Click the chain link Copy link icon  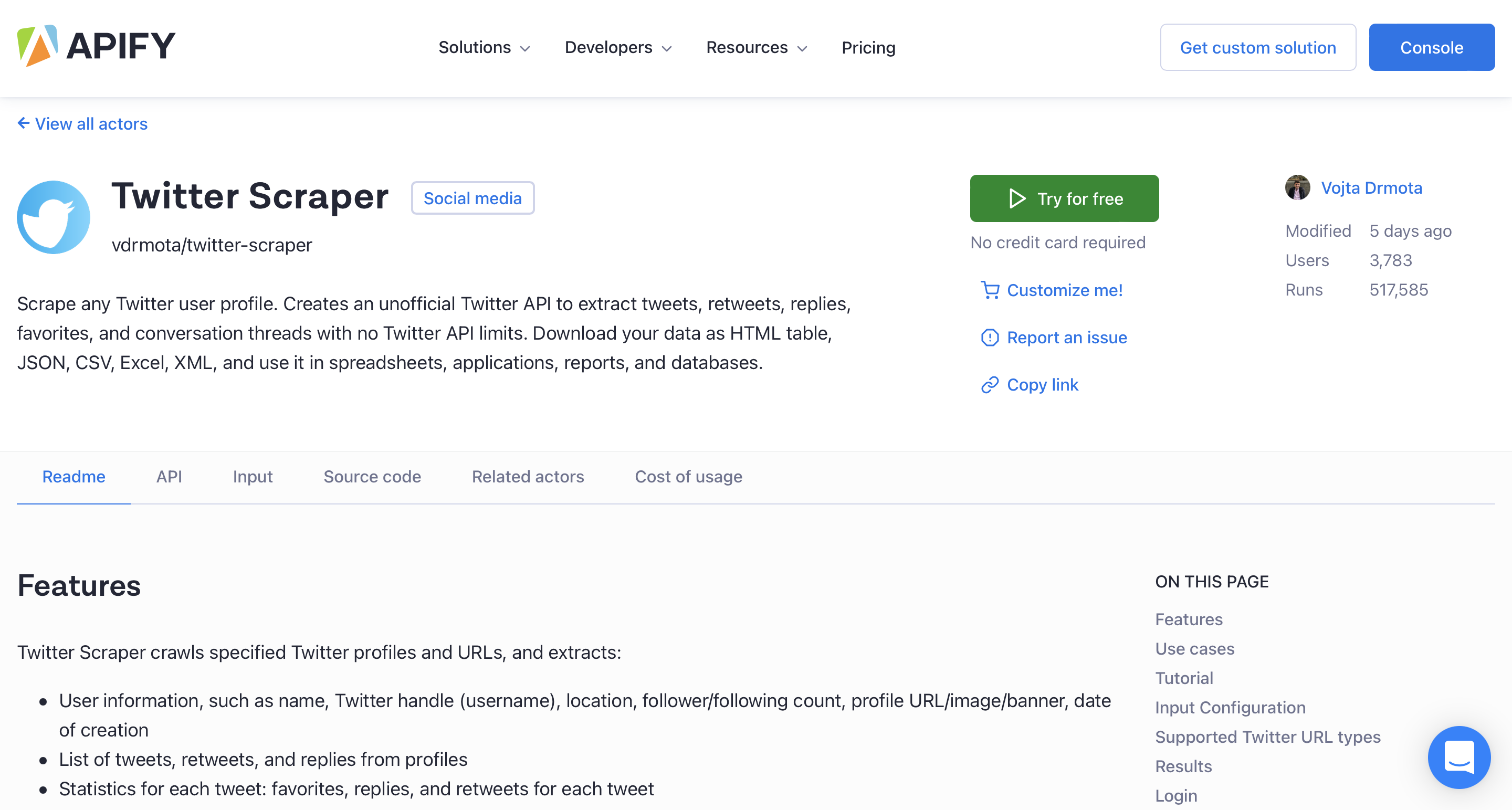point(990,385)
